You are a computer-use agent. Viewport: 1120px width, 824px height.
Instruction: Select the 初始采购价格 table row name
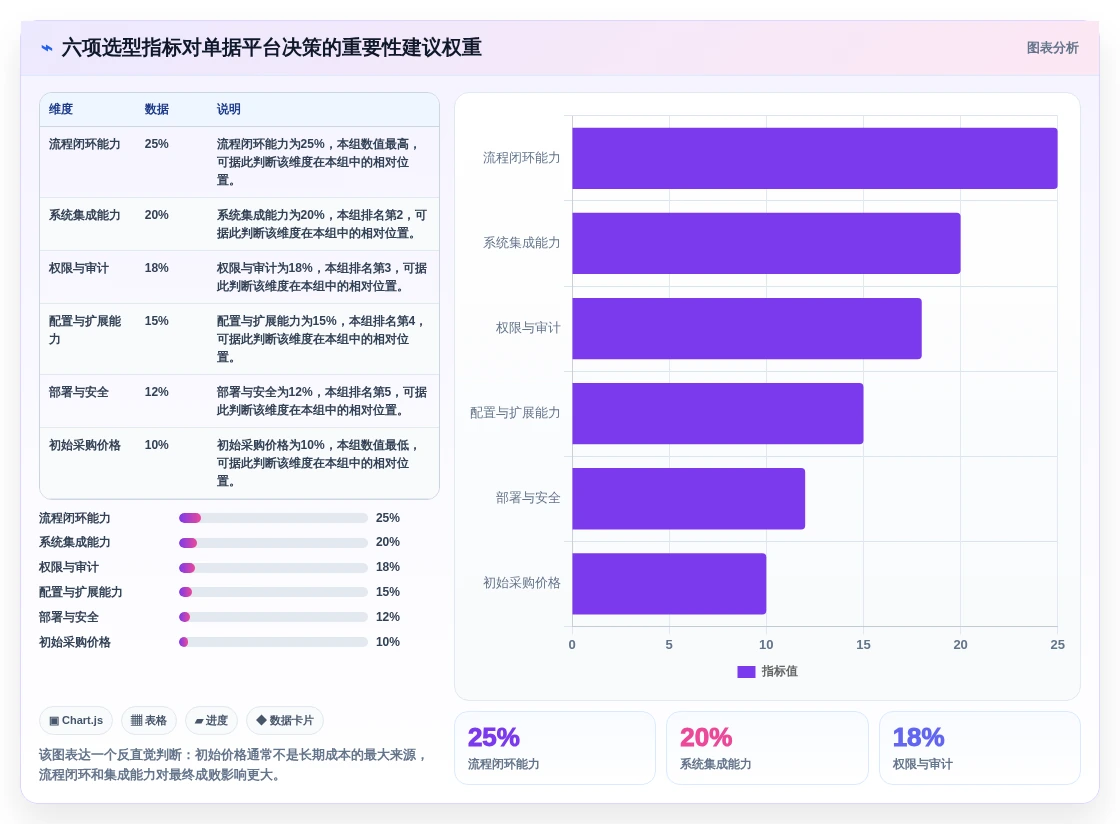84,446
